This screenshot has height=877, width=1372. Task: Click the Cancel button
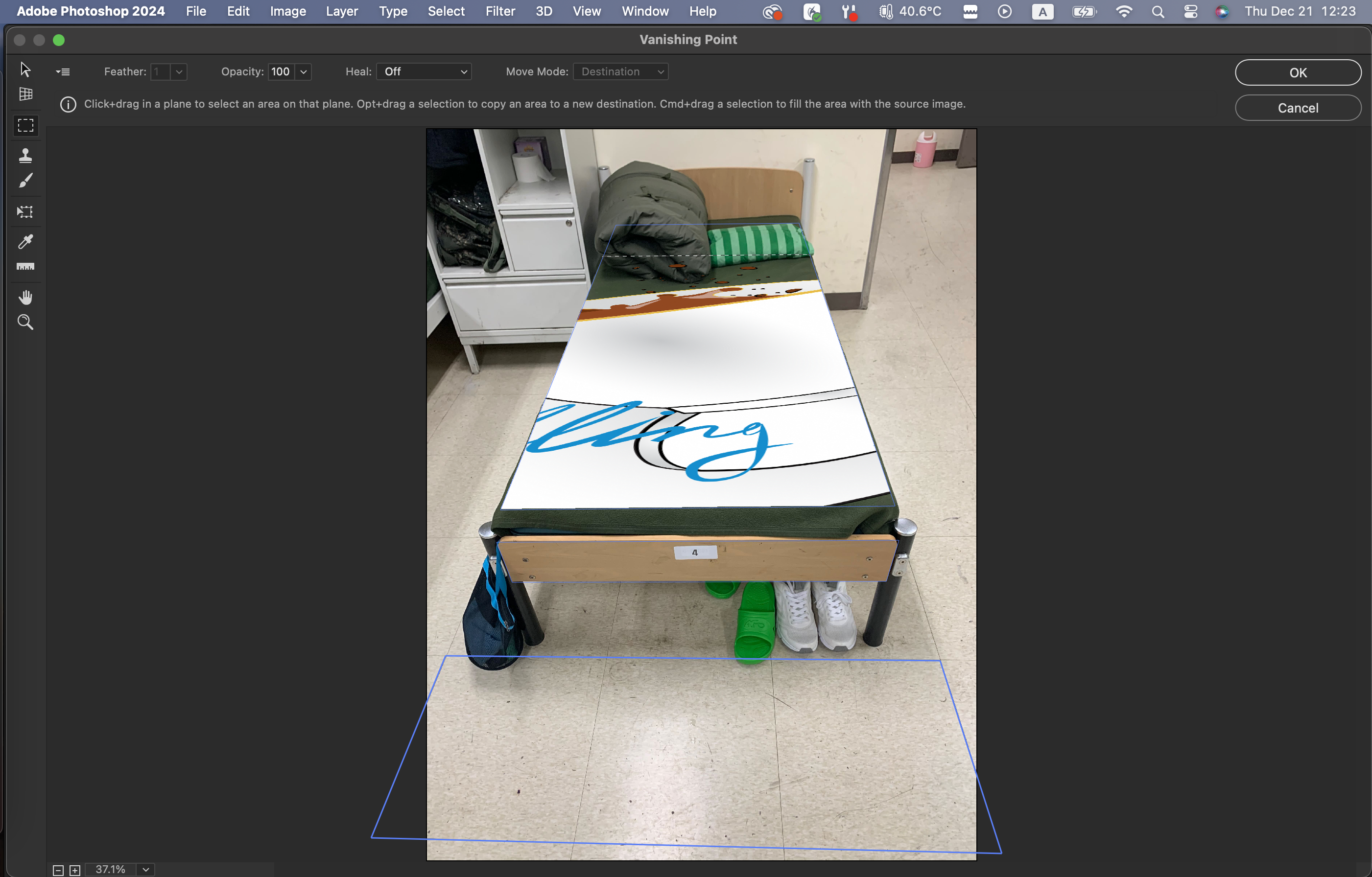pos(1298,108)
